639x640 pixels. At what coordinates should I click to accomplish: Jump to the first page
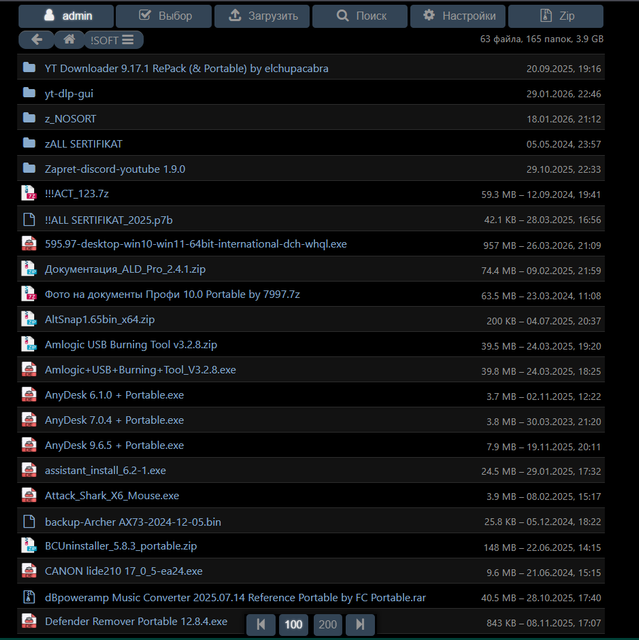click(x=261, y=624)
